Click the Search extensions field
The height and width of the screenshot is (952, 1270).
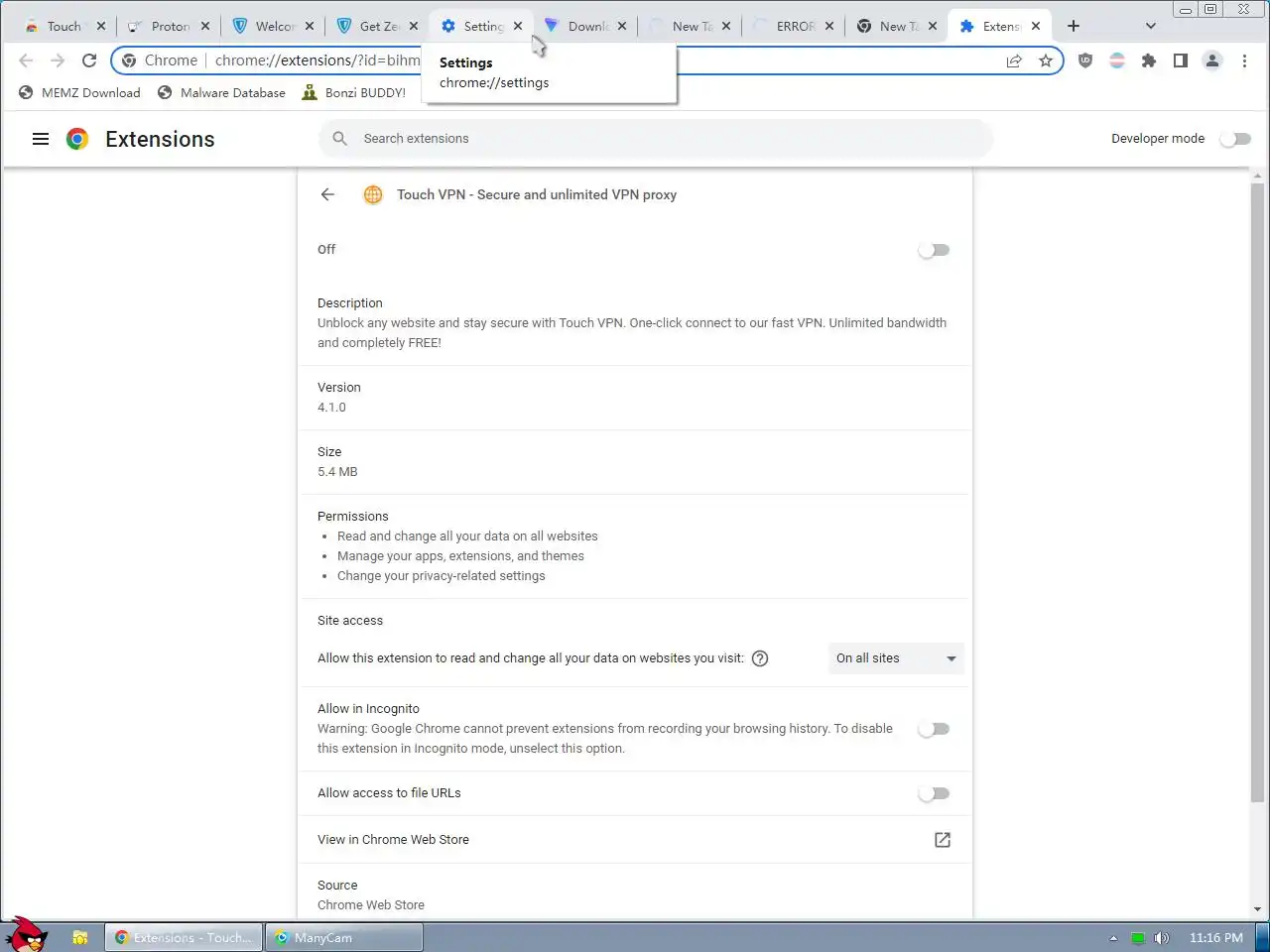[655, 139]
